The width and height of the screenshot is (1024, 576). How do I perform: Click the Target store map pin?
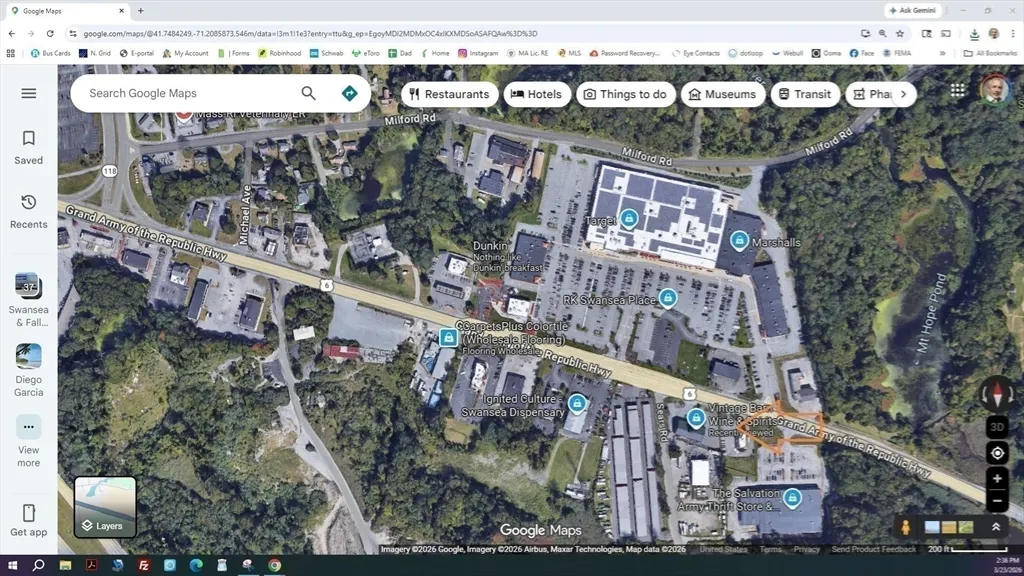(x=629, y=218)
